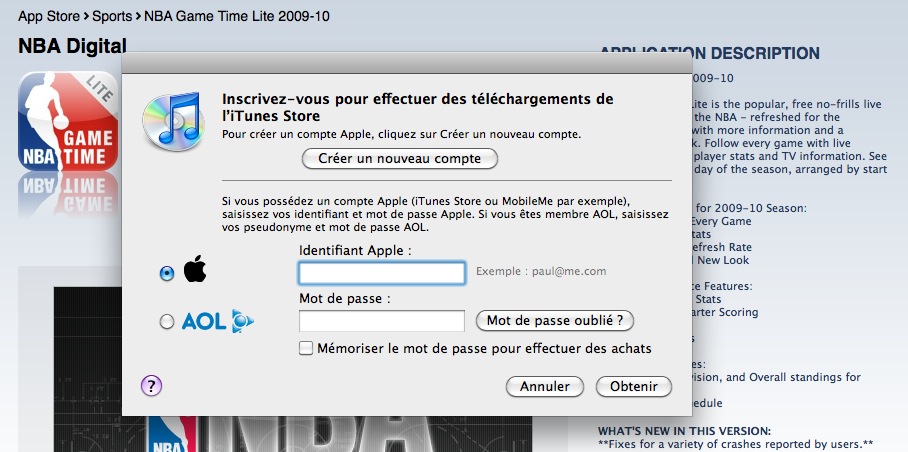Click the AOL logo

coord(218,321)
